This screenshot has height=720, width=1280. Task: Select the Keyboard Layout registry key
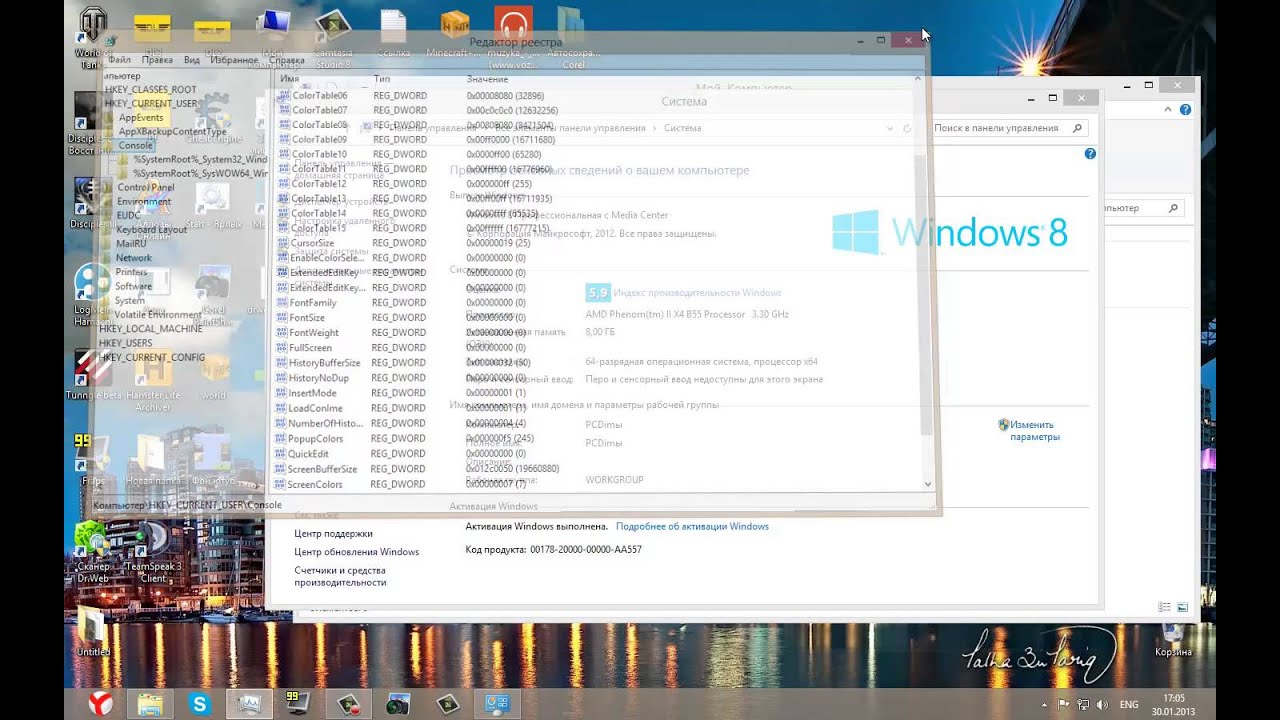[151, 230]
